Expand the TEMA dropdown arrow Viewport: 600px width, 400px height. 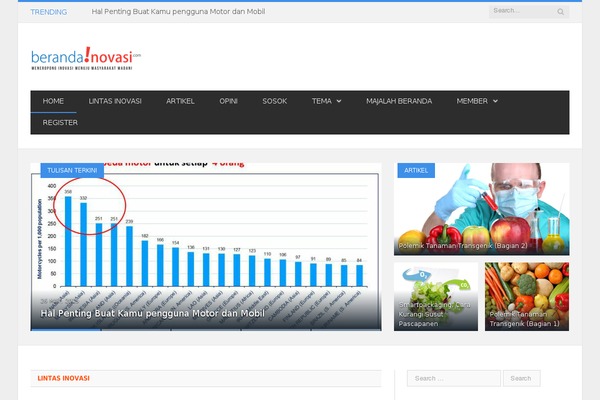click(x=339, y=101)
